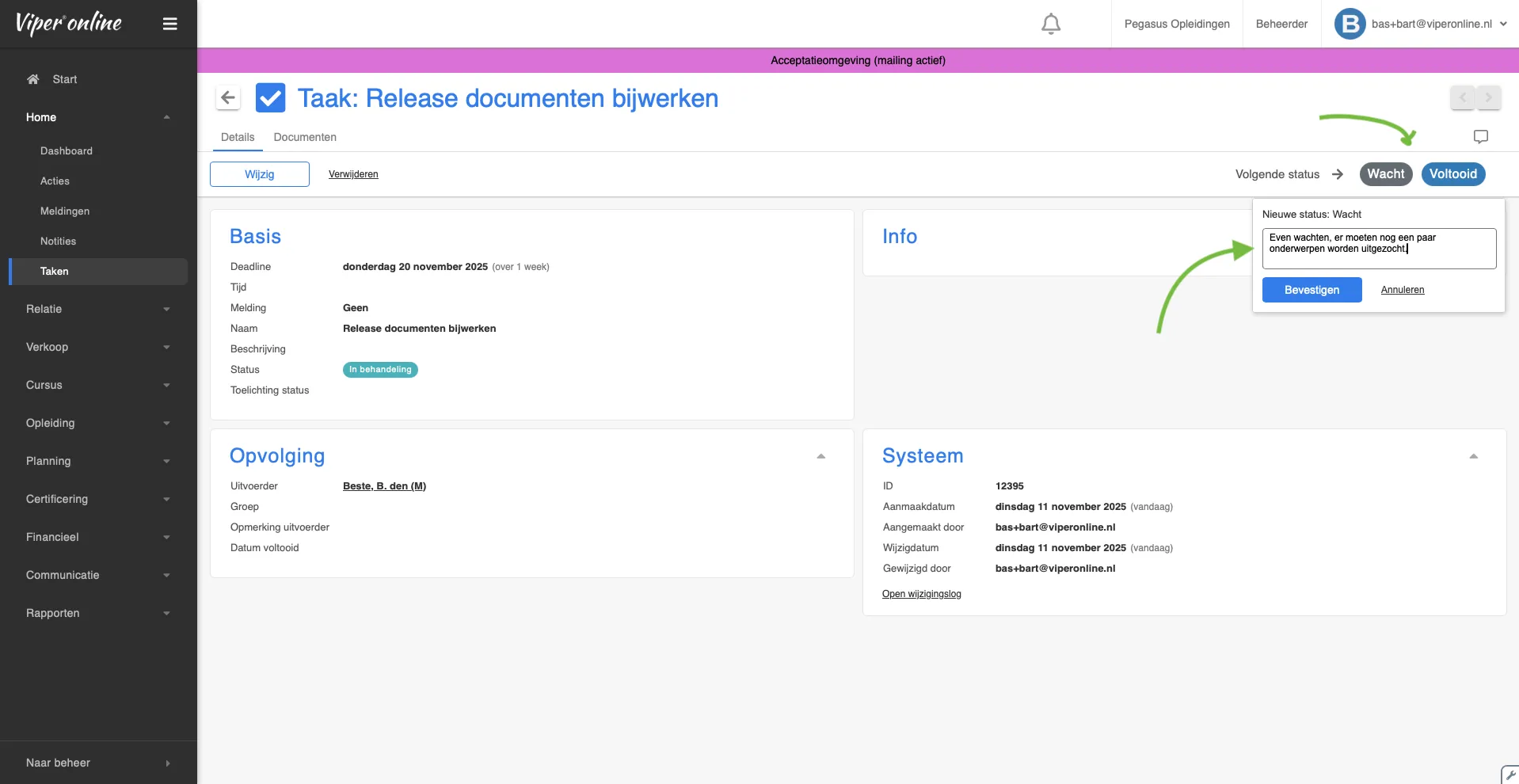The height and width of the screenshot is (784, 1519).
Task: Set next status to Voltooid
Action: pyautogui.click(x=1452, y=174)
